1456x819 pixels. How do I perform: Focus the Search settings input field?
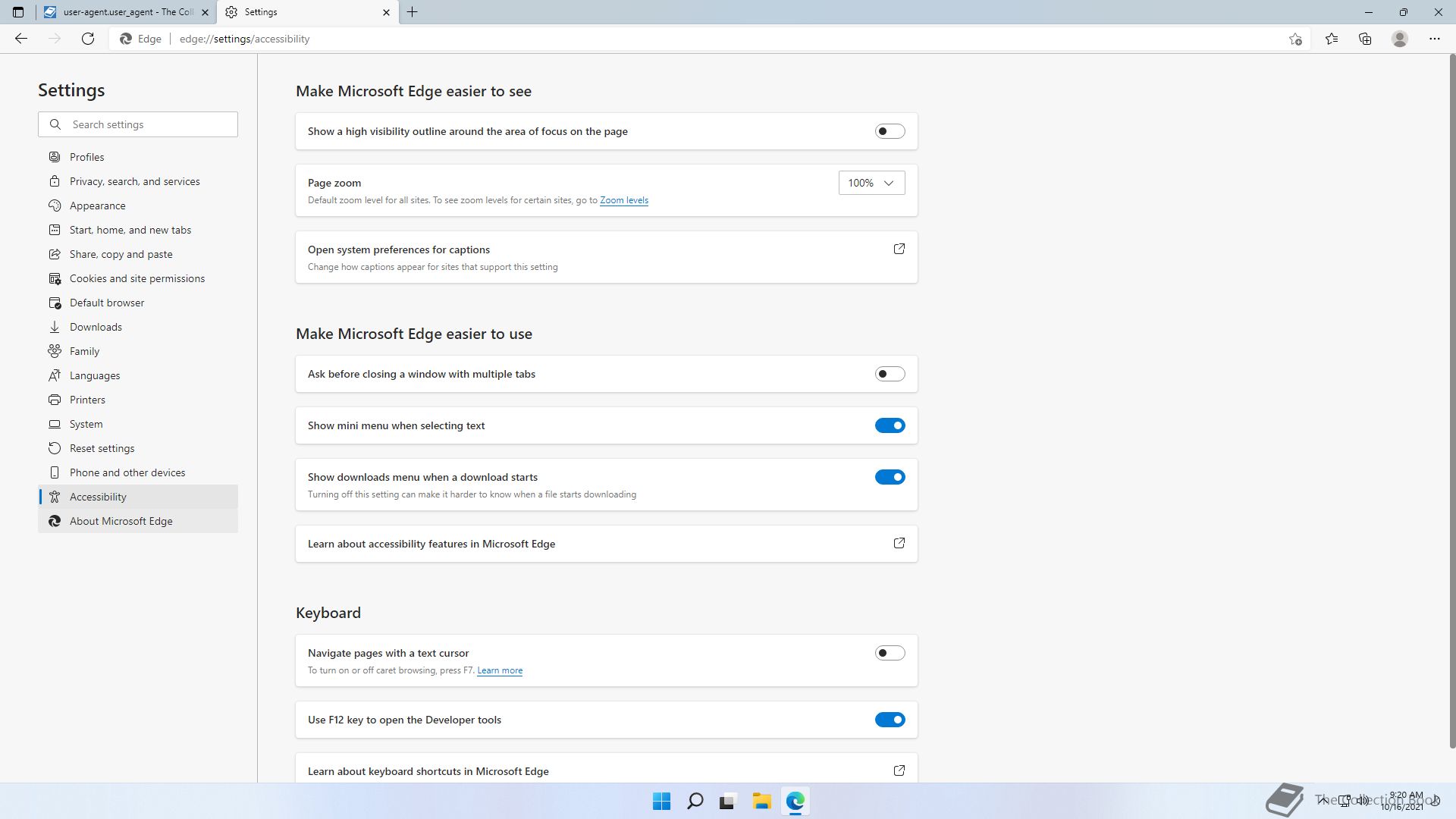point(138,124)
